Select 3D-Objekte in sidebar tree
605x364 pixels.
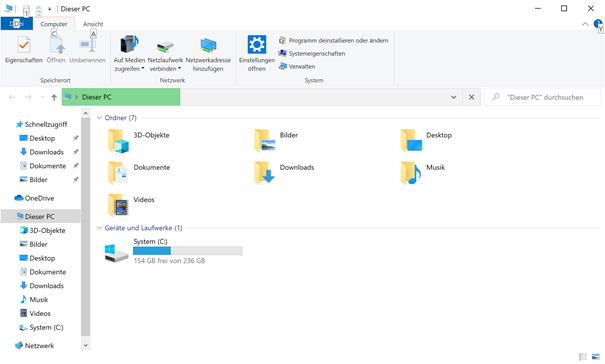42,230
